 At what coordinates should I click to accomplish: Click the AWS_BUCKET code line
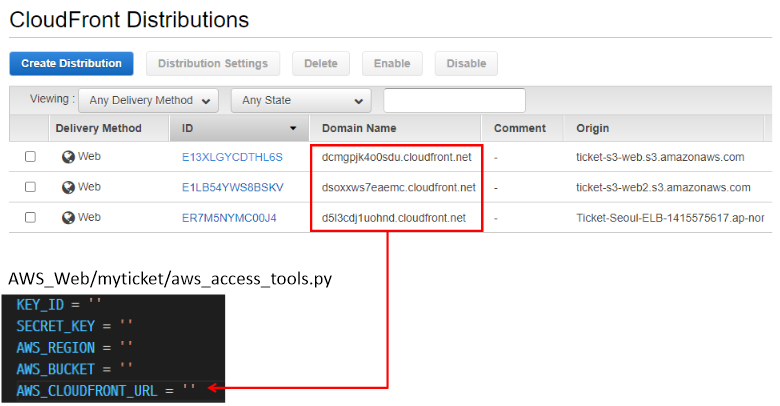75,369
